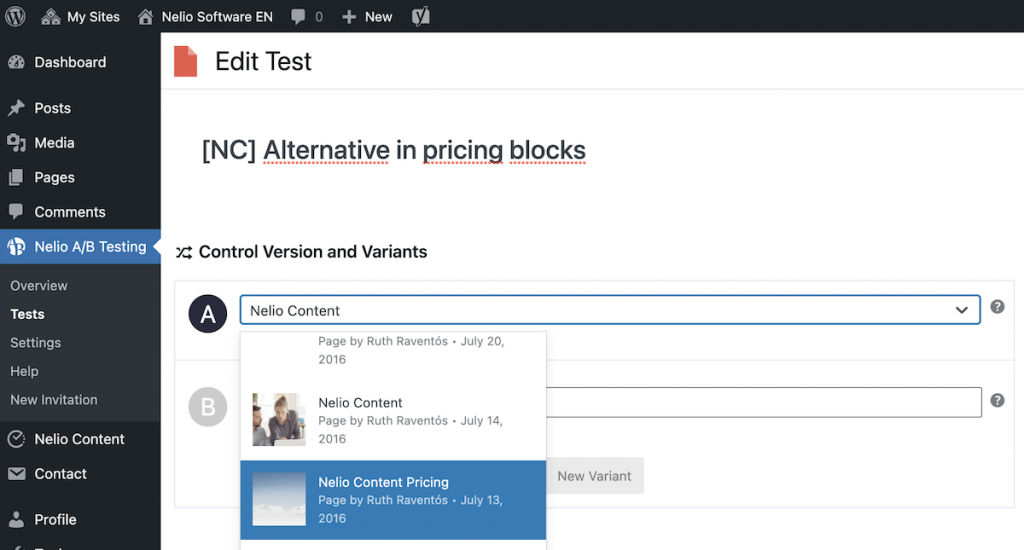Click the Pages stack icon
Viewport: 1024px width, 550px height.
(x=16, y=177)
